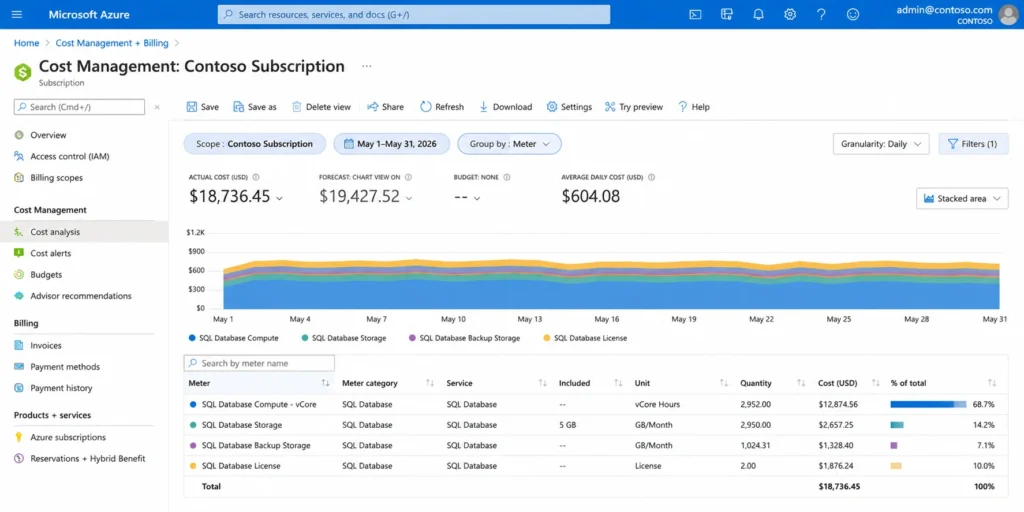The image size is (1024, 512).
Task: Click the SQL Database Compute legend swatch
Action: click(x=192, y=338)
